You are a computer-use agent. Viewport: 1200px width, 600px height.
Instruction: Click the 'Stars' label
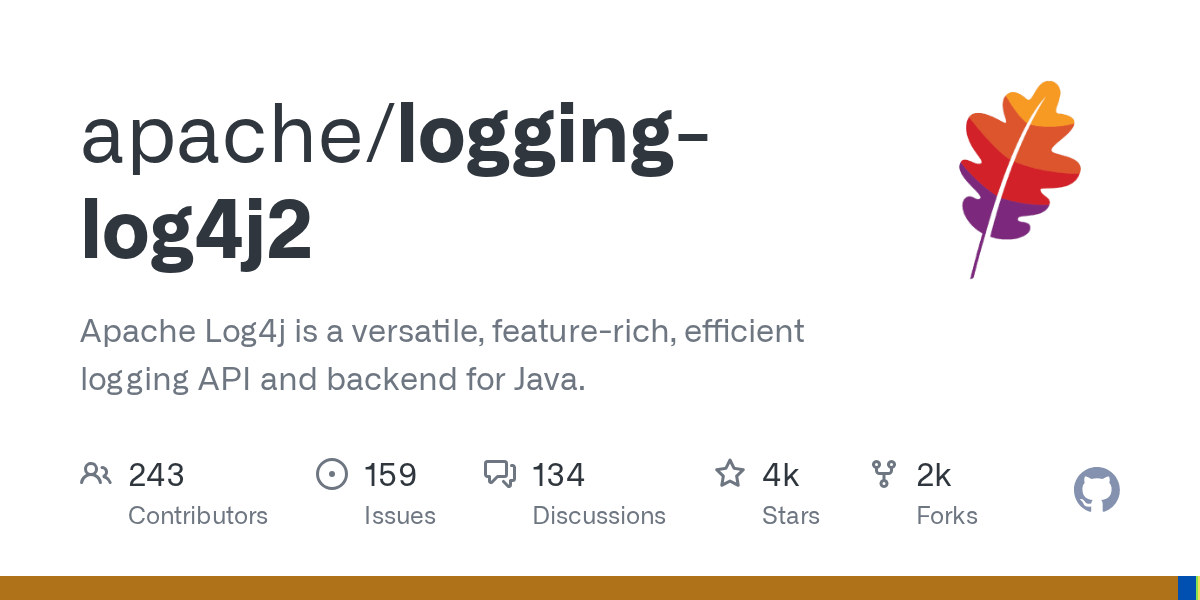(x=791, y=516)
